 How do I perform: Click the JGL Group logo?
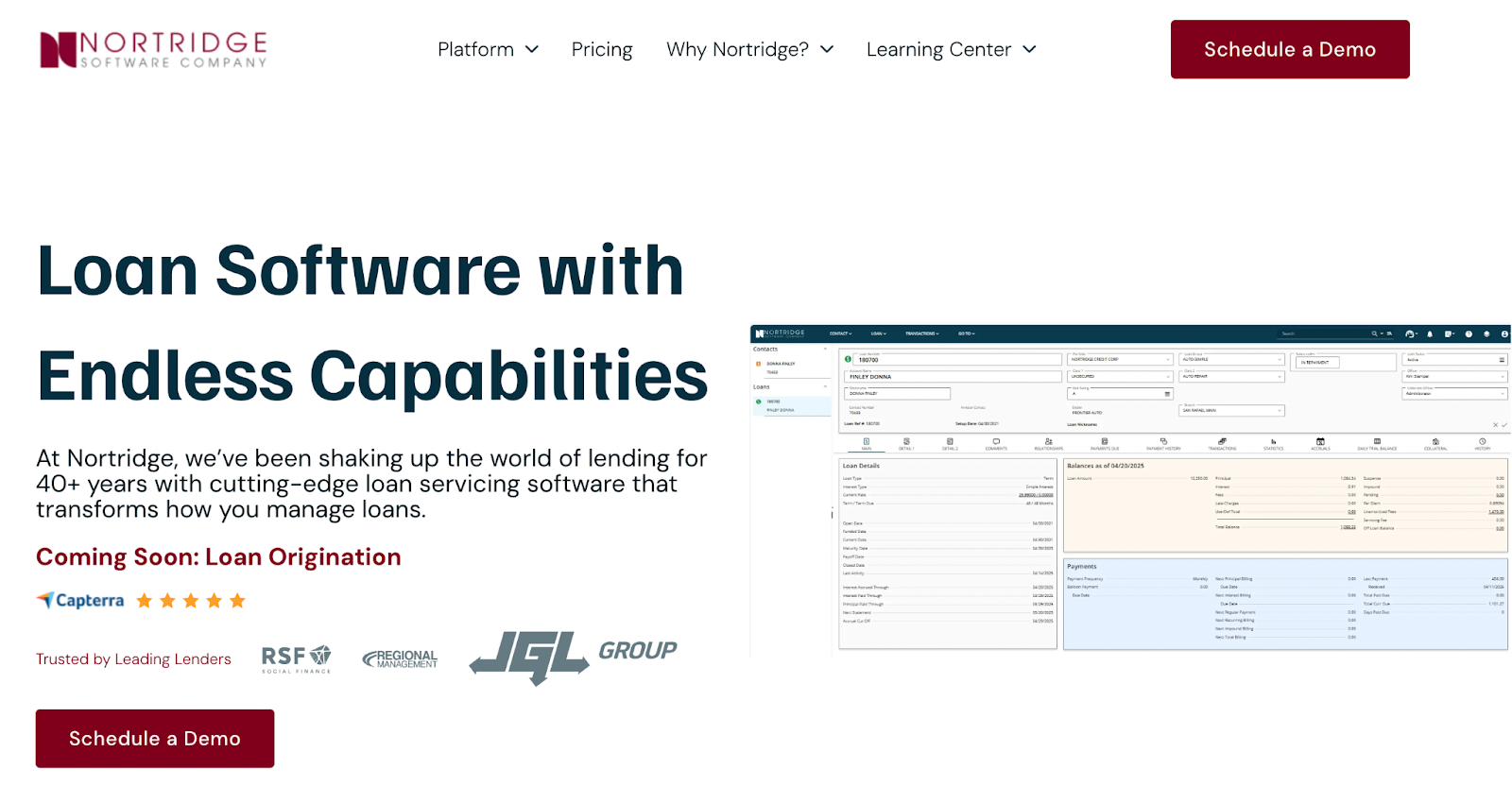[573, 656]
